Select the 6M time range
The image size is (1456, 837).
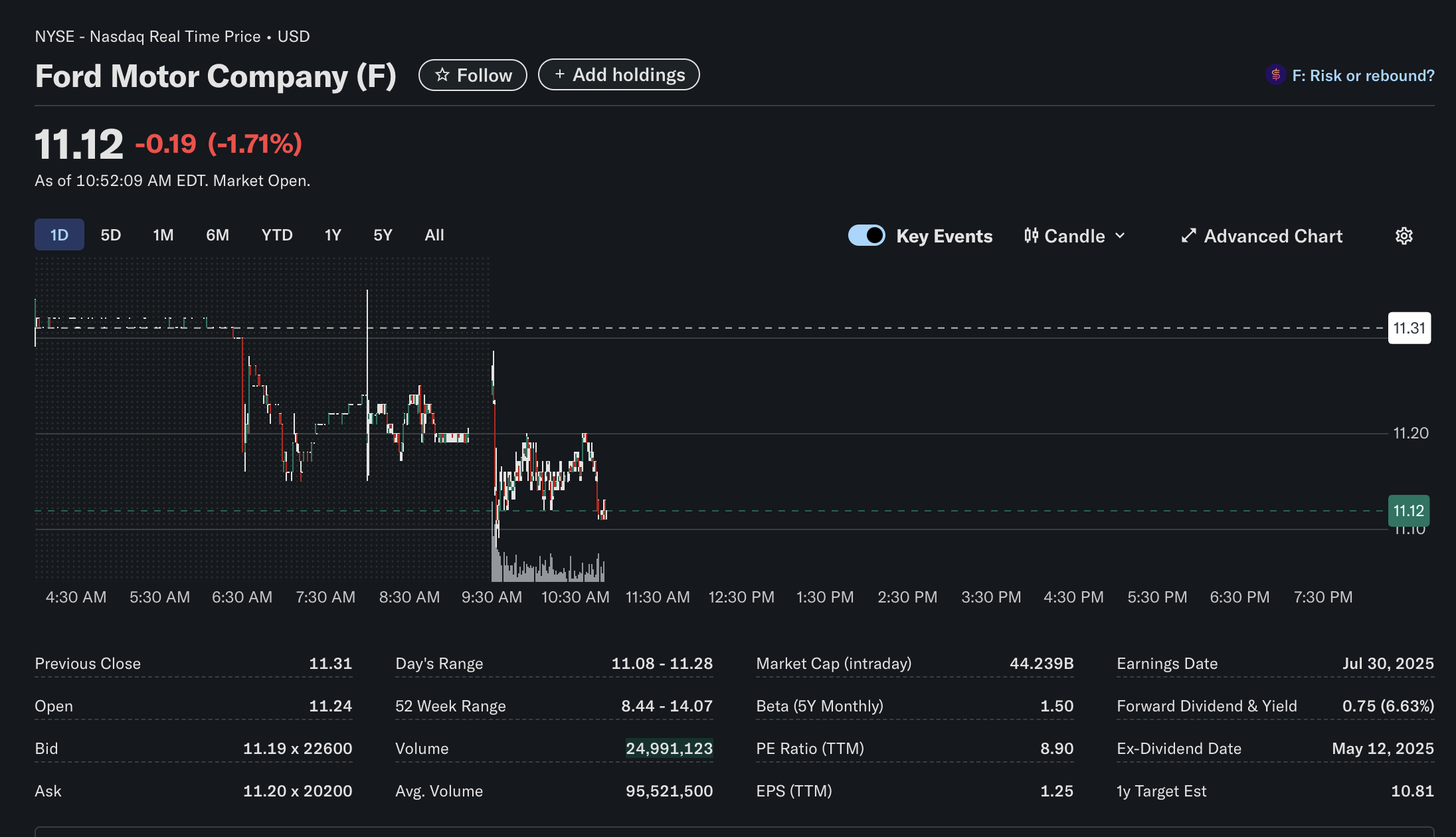(217, 235)
